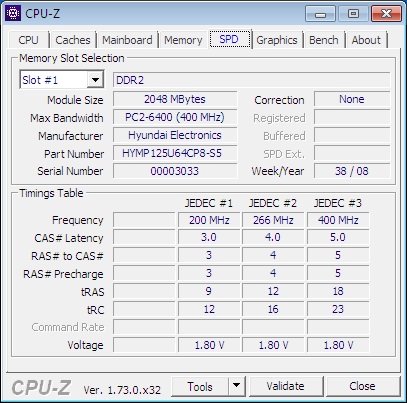Click the JEDEC #2 column header
Image resolution: width=407 pixels, height=403 pixels.
[x=273, y=203]
